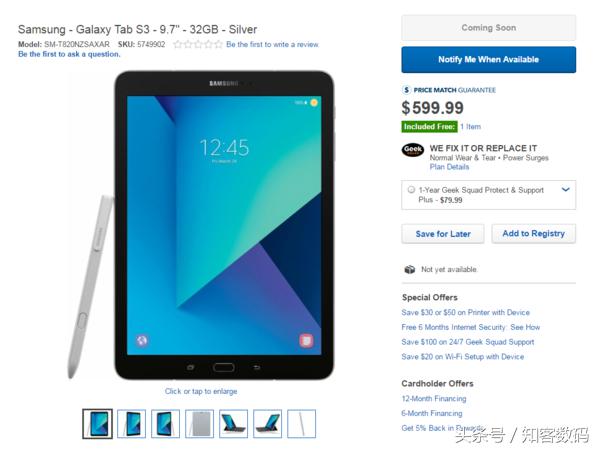Screen dimensions: 600x450
Task: Click the Geek Squad logo icon
Action: (x=412, y=150)
